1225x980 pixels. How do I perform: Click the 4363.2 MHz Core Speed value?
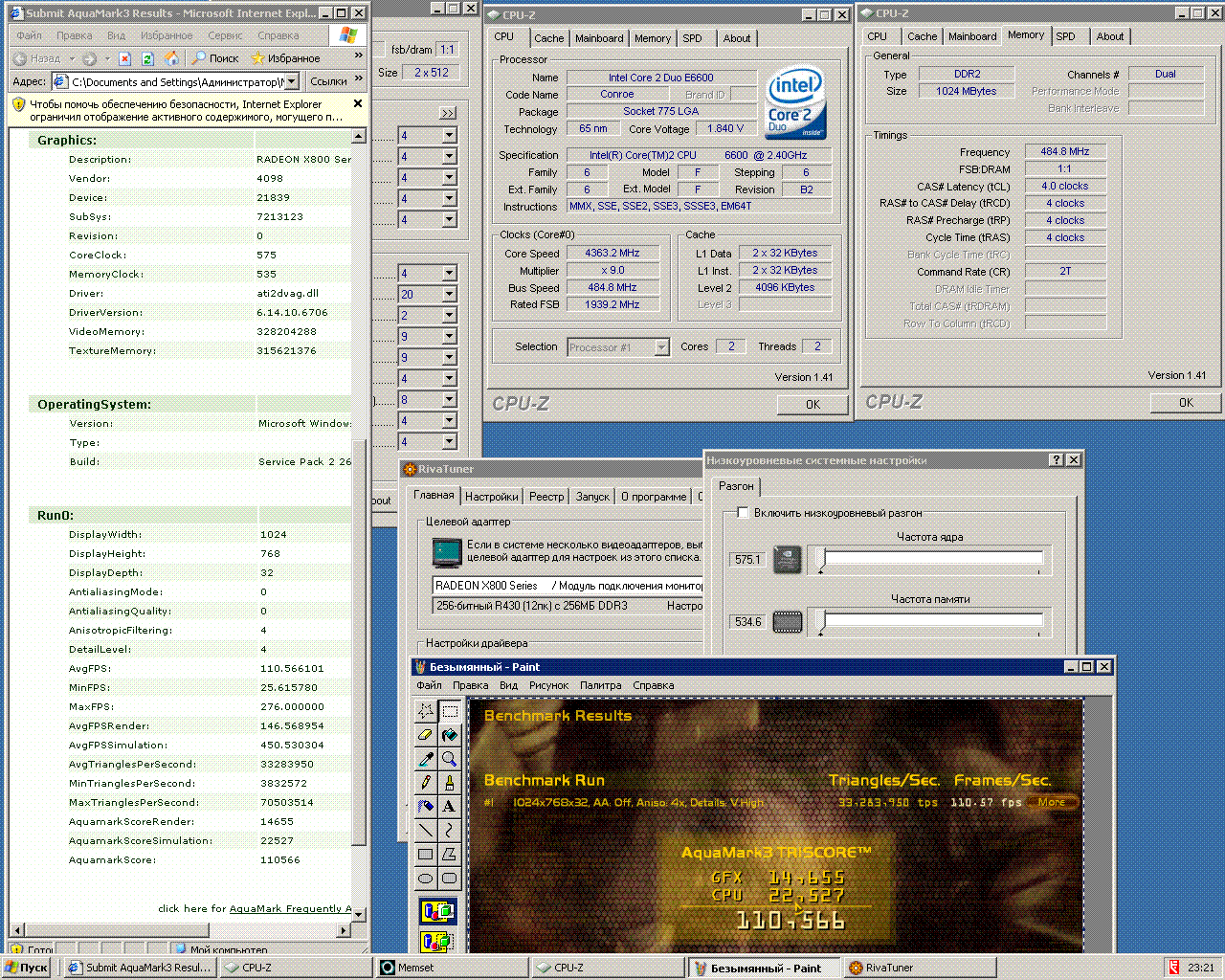tap(612, 254)
